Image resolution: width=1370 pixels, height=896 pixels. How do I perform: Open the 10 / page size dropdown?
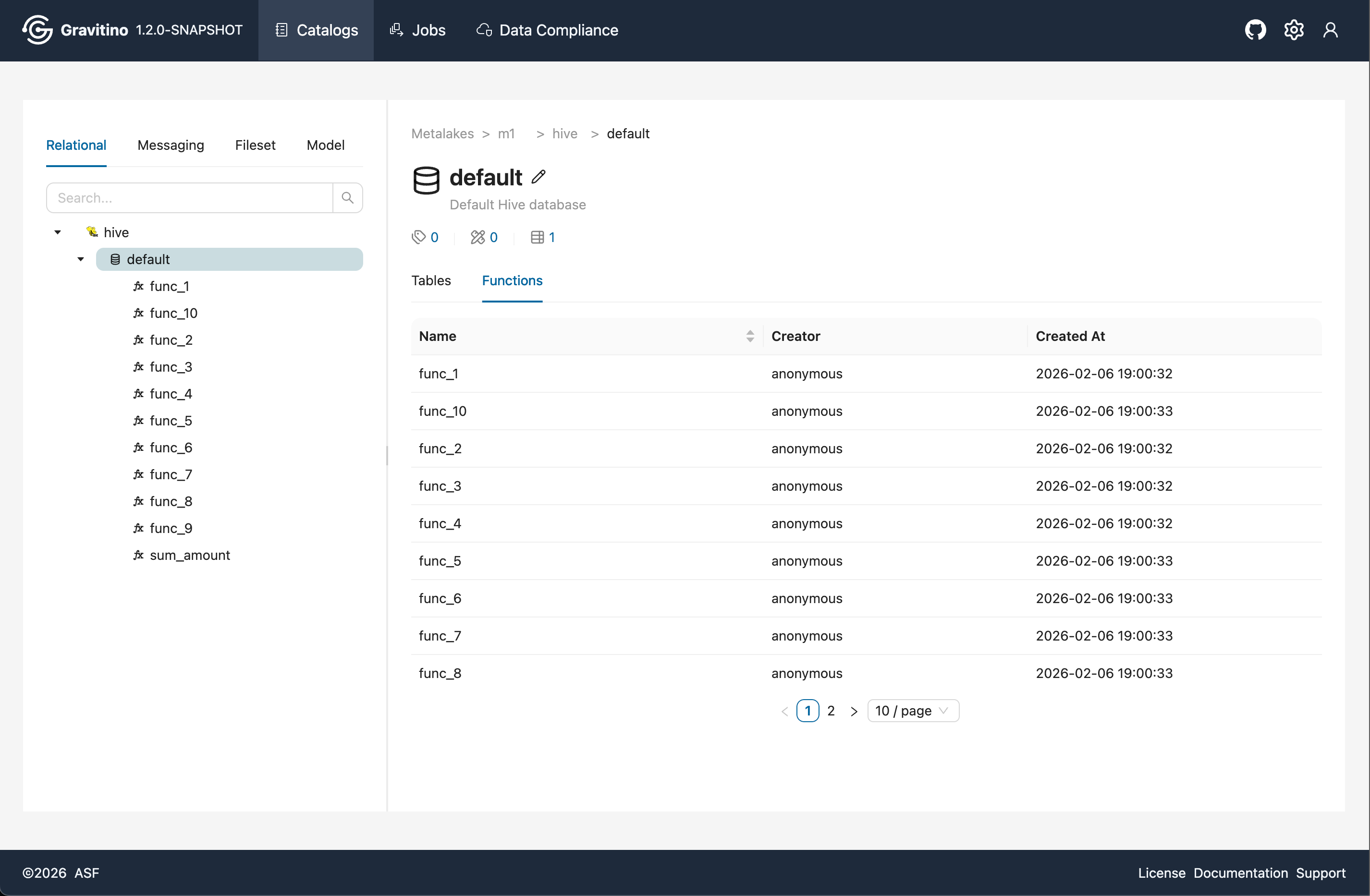pyautogui.click(x=912, y=711)
